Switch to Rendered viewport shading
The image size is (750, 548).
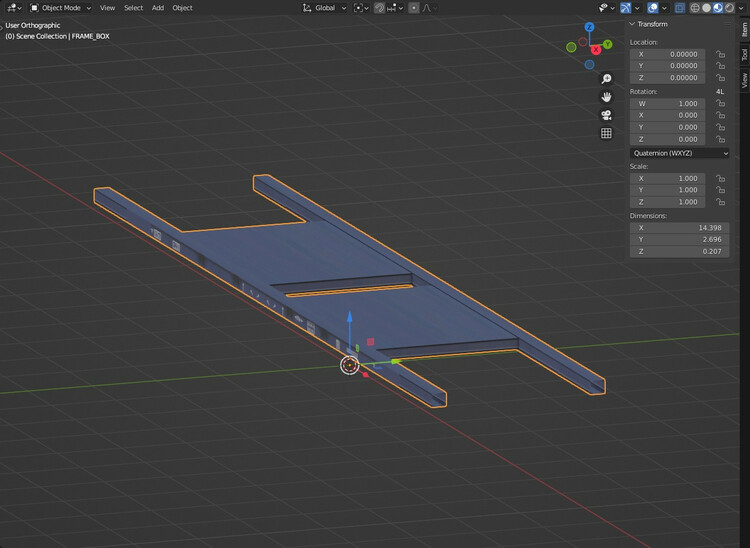click(x=729, y=8)
